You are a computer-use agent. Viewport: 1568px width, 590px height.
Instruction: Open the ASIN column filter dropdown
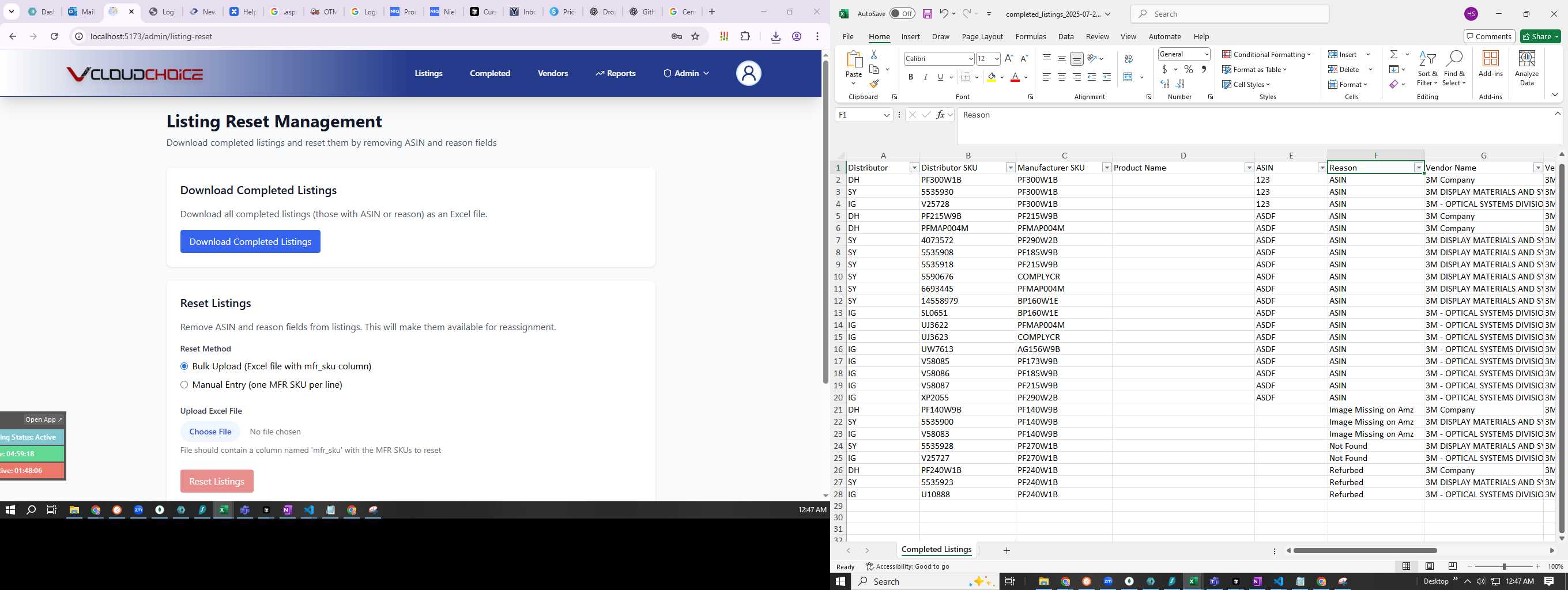point(1321,168)
